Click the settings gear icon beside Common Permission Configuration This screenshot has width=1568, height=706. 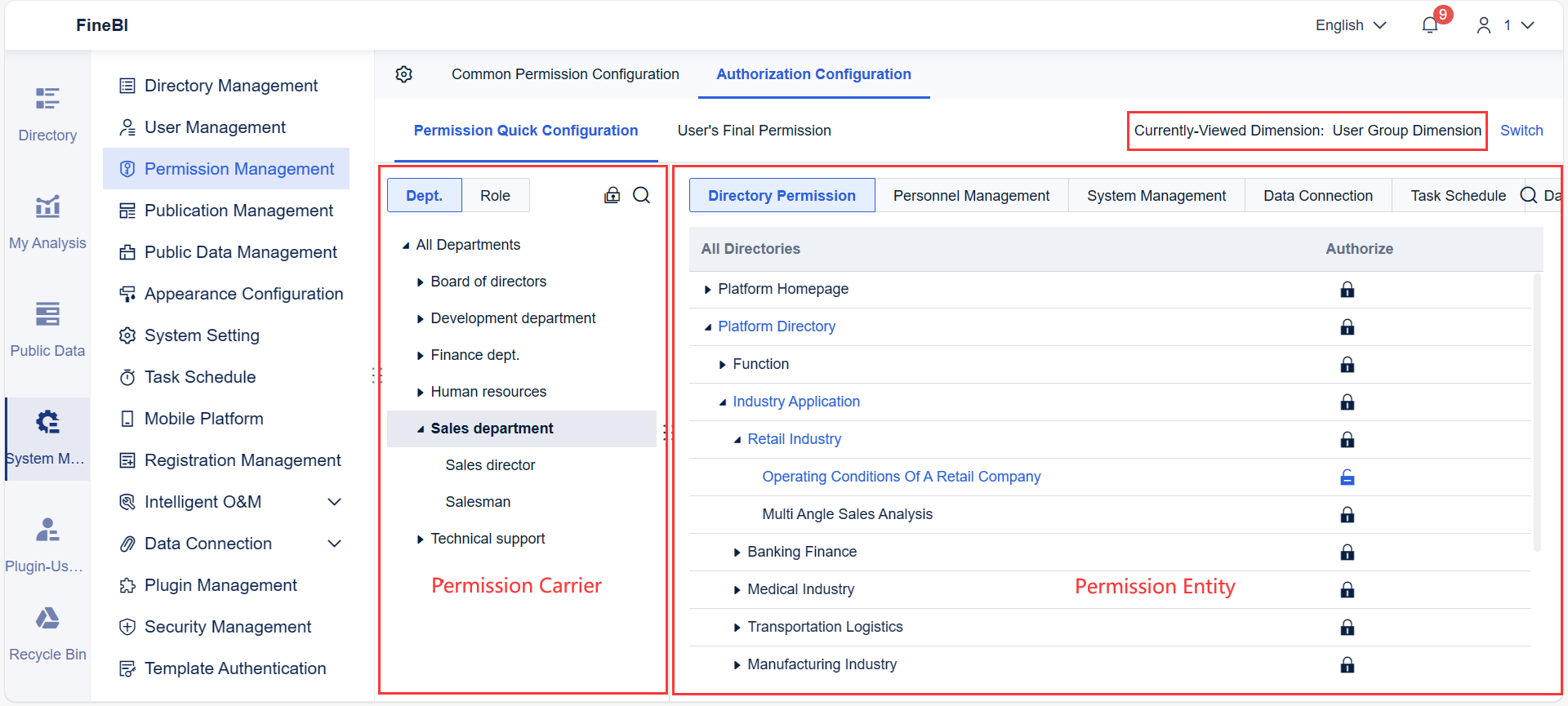[x=404, y=74]
